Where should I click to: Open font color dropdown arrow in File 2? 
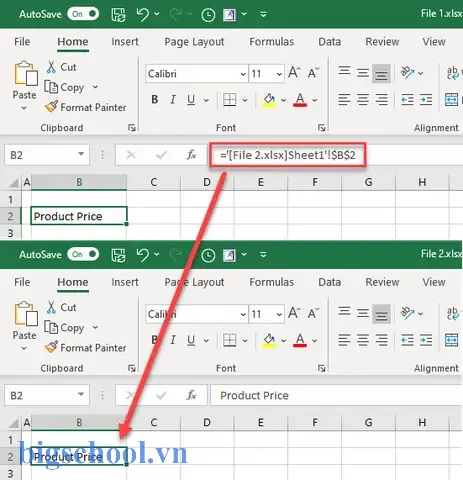point(315,340)
